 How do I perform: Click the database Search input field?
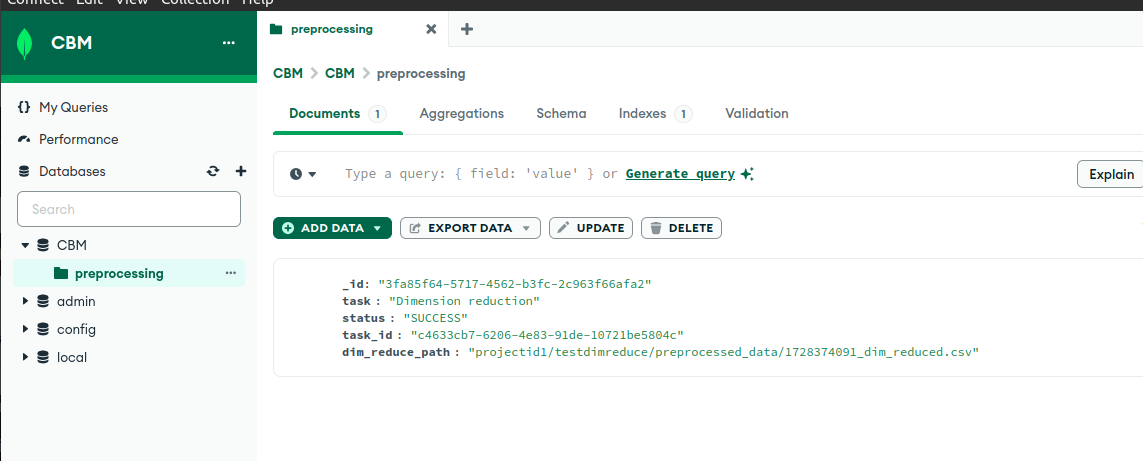(x=129, y=209)
